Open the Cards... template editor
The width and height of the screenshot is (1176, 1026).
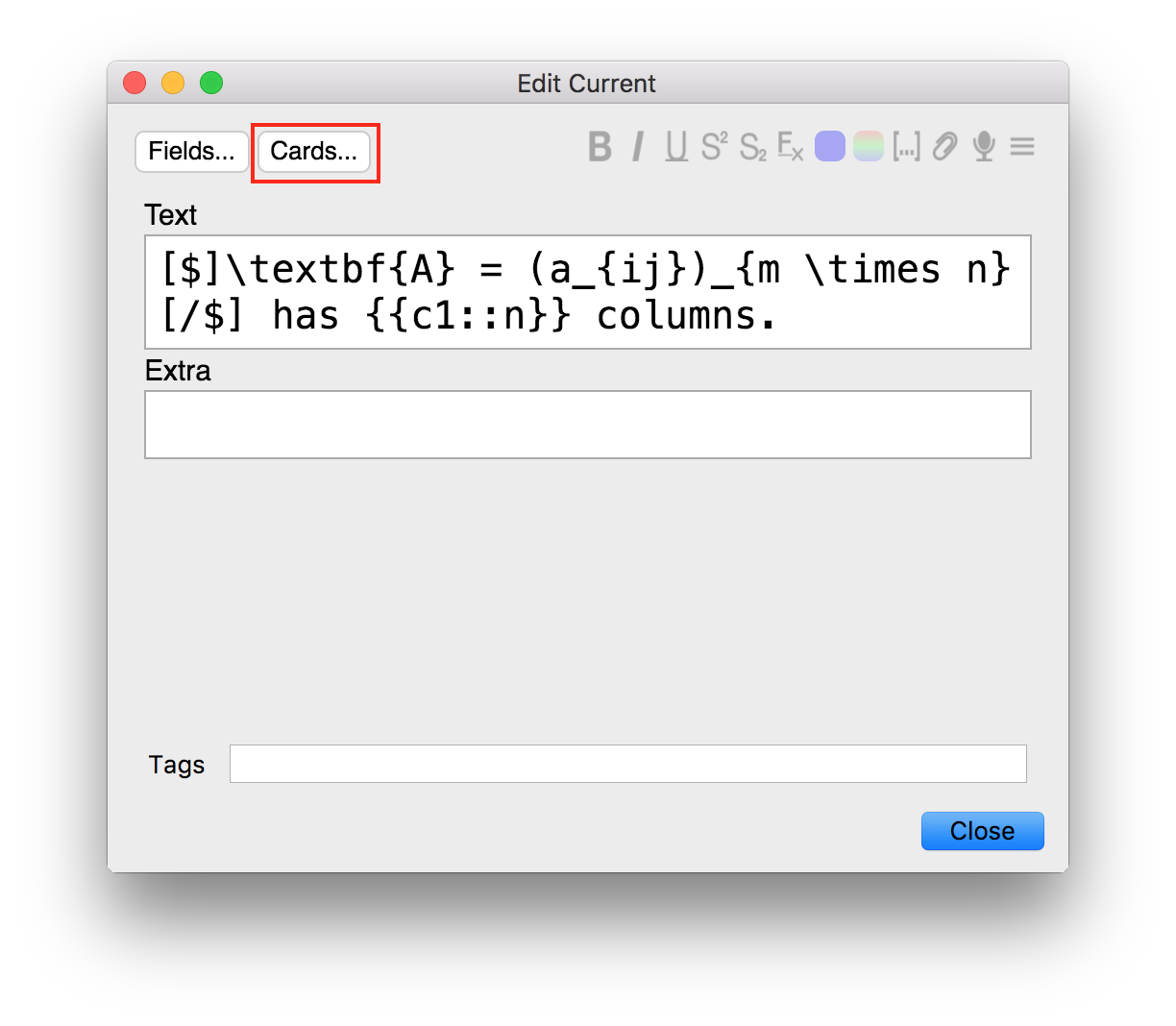pyautogui.click(x=314, y=152)
